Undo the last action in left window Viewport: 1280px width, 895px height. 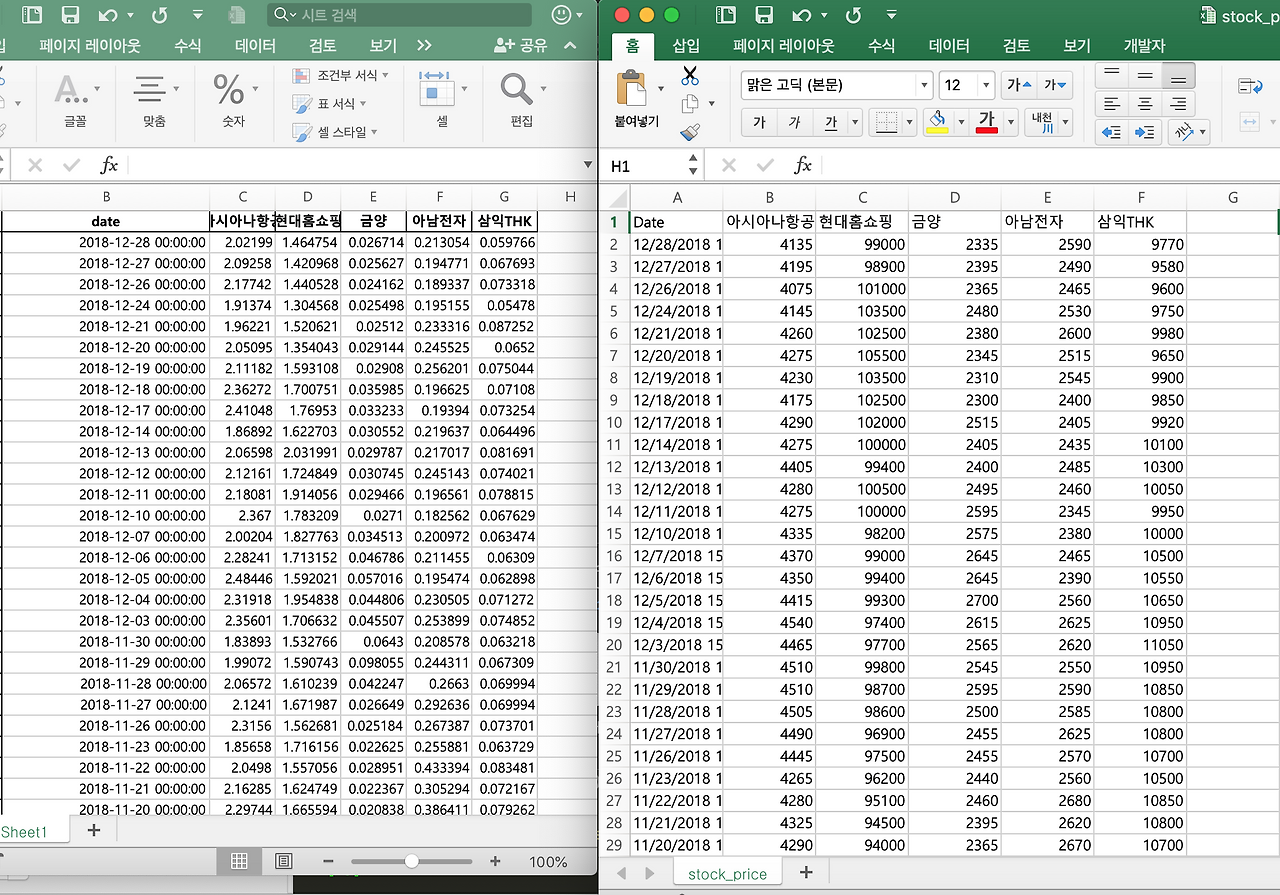(109, 15)
